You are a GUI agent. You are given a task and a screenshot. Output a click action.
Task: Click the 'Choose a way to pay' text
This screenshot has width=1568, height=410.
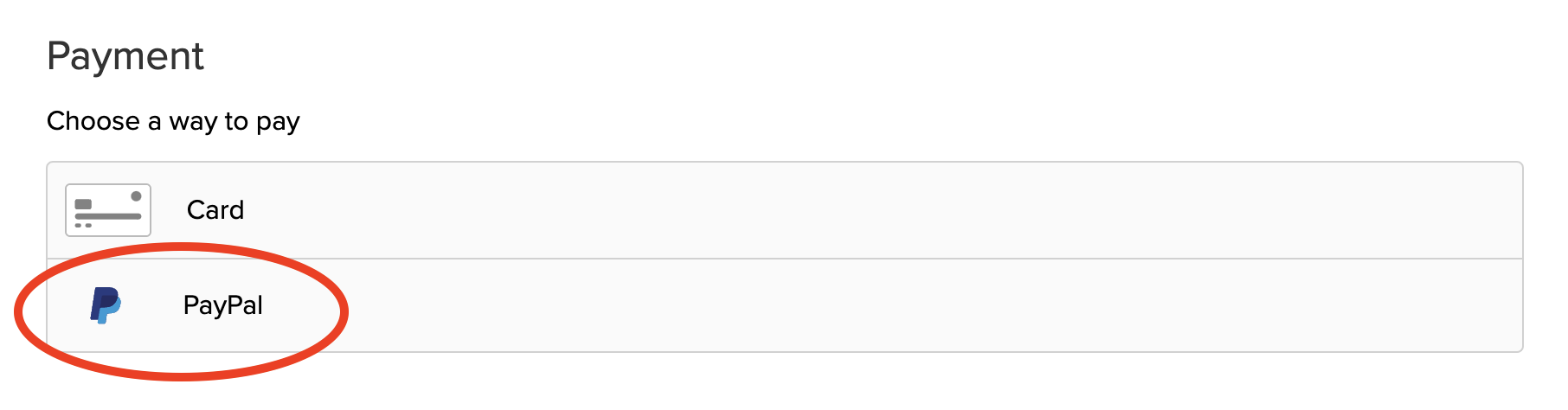173,121
